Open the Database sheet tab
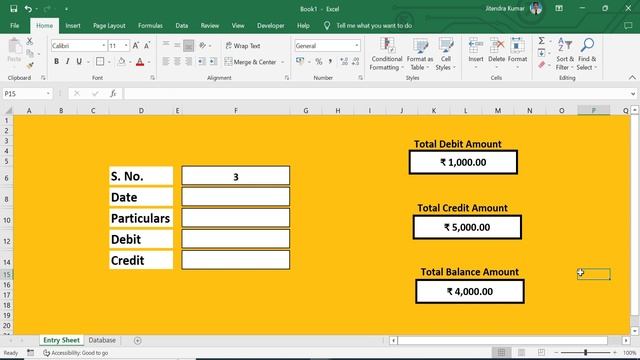Image resolution: width=640 pixels, height=360 pixels. 102,340
